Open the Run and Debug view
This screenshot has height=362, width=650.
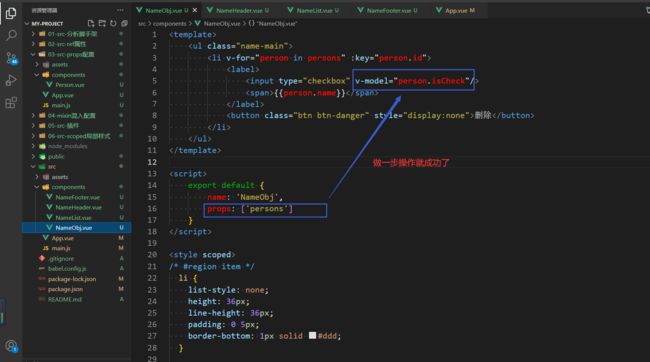(11, 80)
